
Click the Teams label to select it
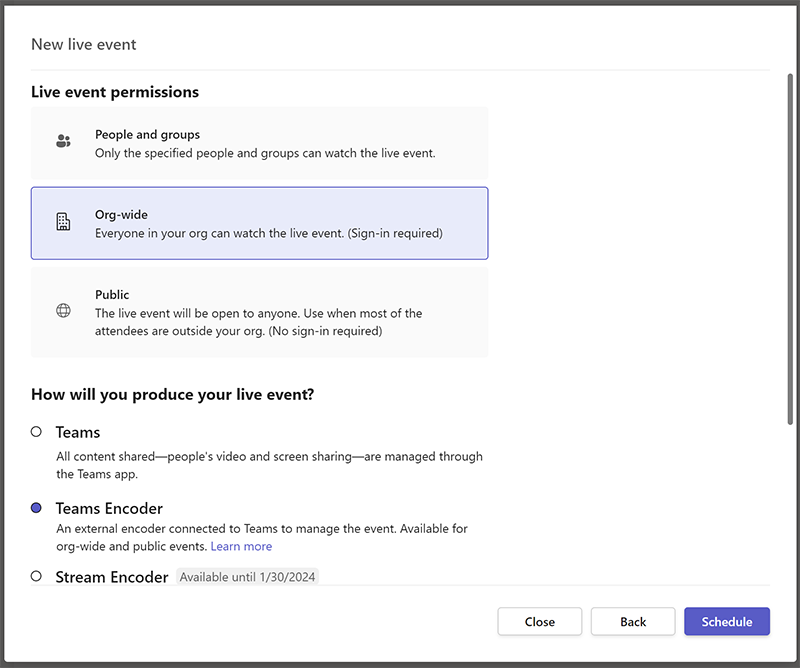(78, 432)
